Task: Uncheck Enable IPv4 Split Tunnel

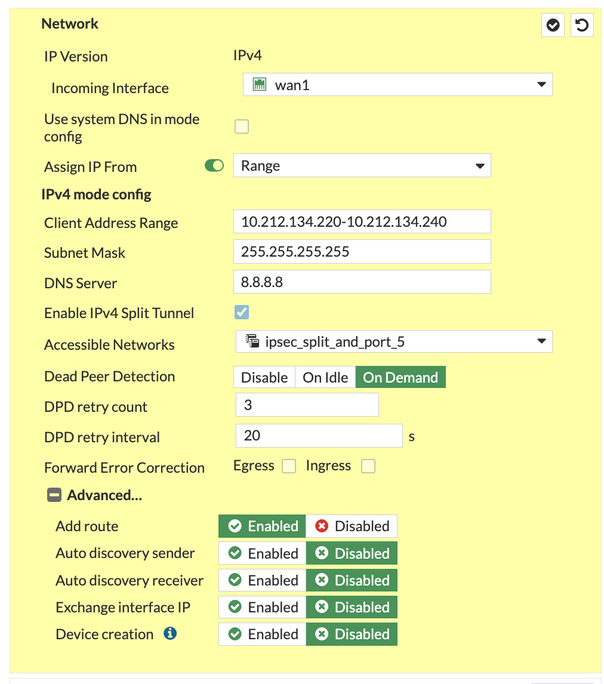Action: click(x=242, y=312)
